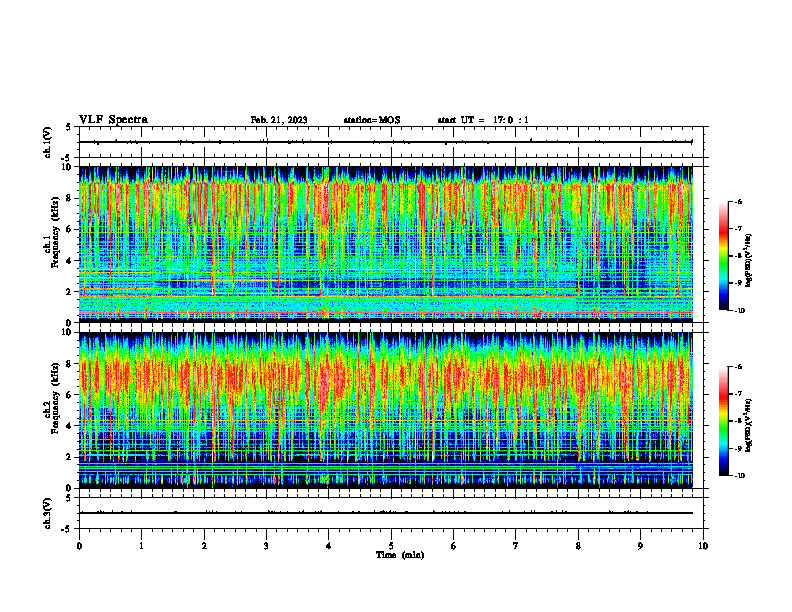Image resolution: width=792 pixels, height=612 pixels.
Task: Select the "start UT = 17:0 :1" text
Action: pos(483,120)
